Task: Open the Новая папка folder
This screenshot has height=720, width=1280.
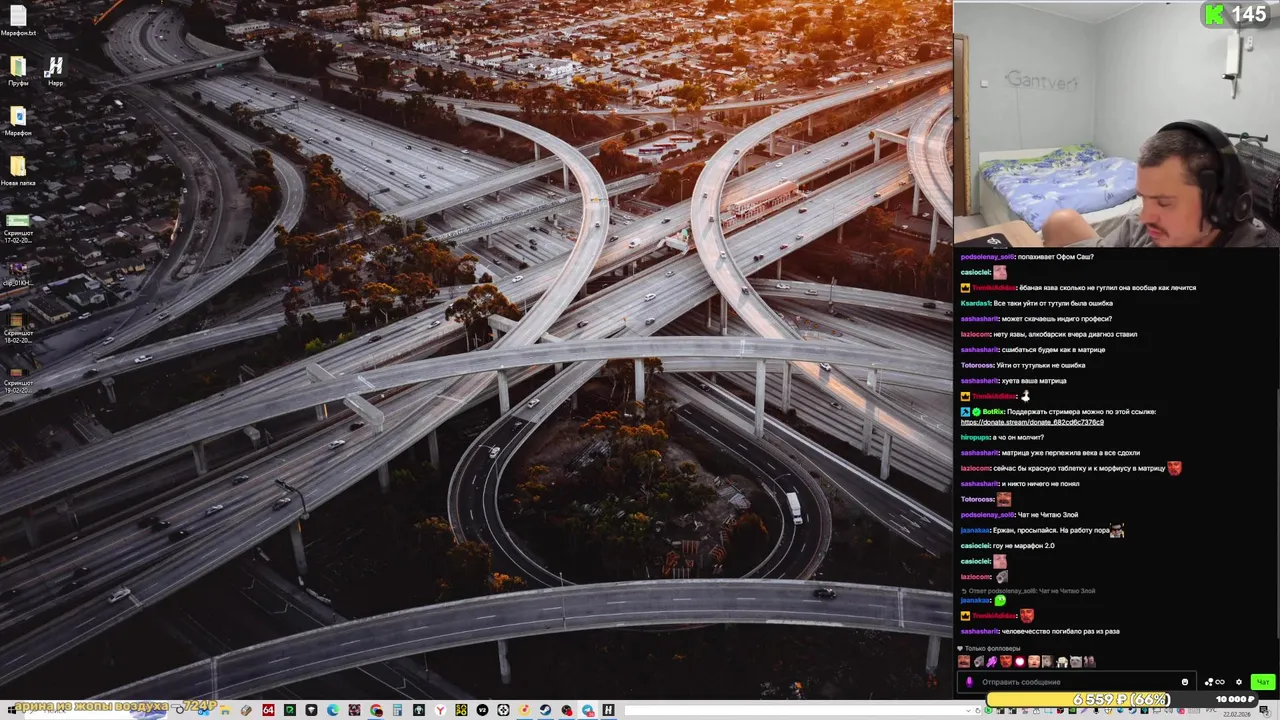Action: [18, 171]
